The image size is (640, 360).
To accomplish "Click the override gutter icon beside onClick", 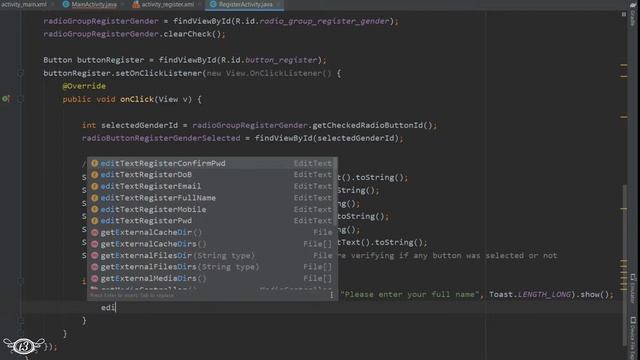I will 6,99.
